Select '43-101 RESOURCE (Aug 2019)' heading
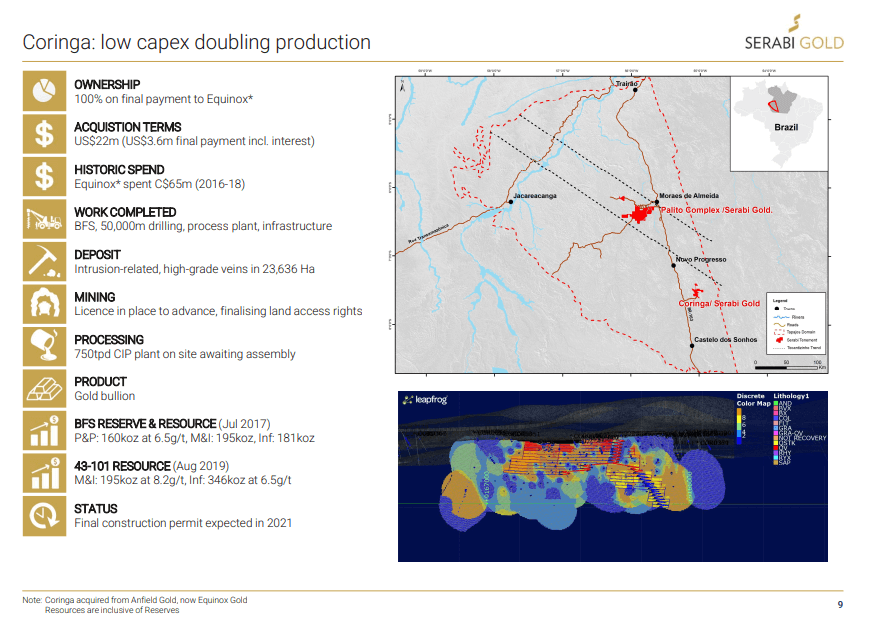Screen dimensions: 869x619 [152, 466]
